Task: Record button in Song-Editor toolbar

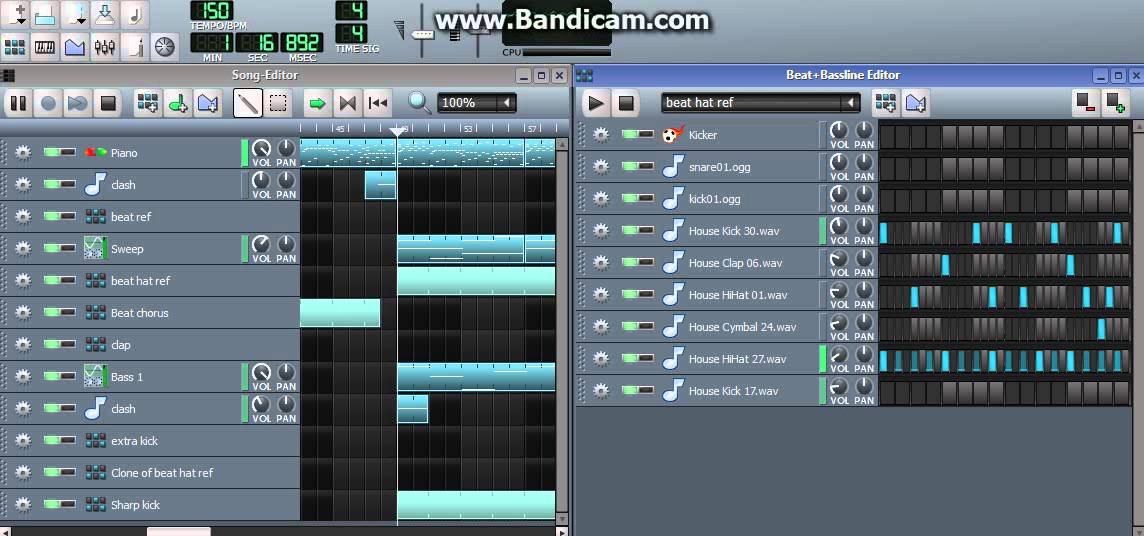Action: click(x=48, y=103)
